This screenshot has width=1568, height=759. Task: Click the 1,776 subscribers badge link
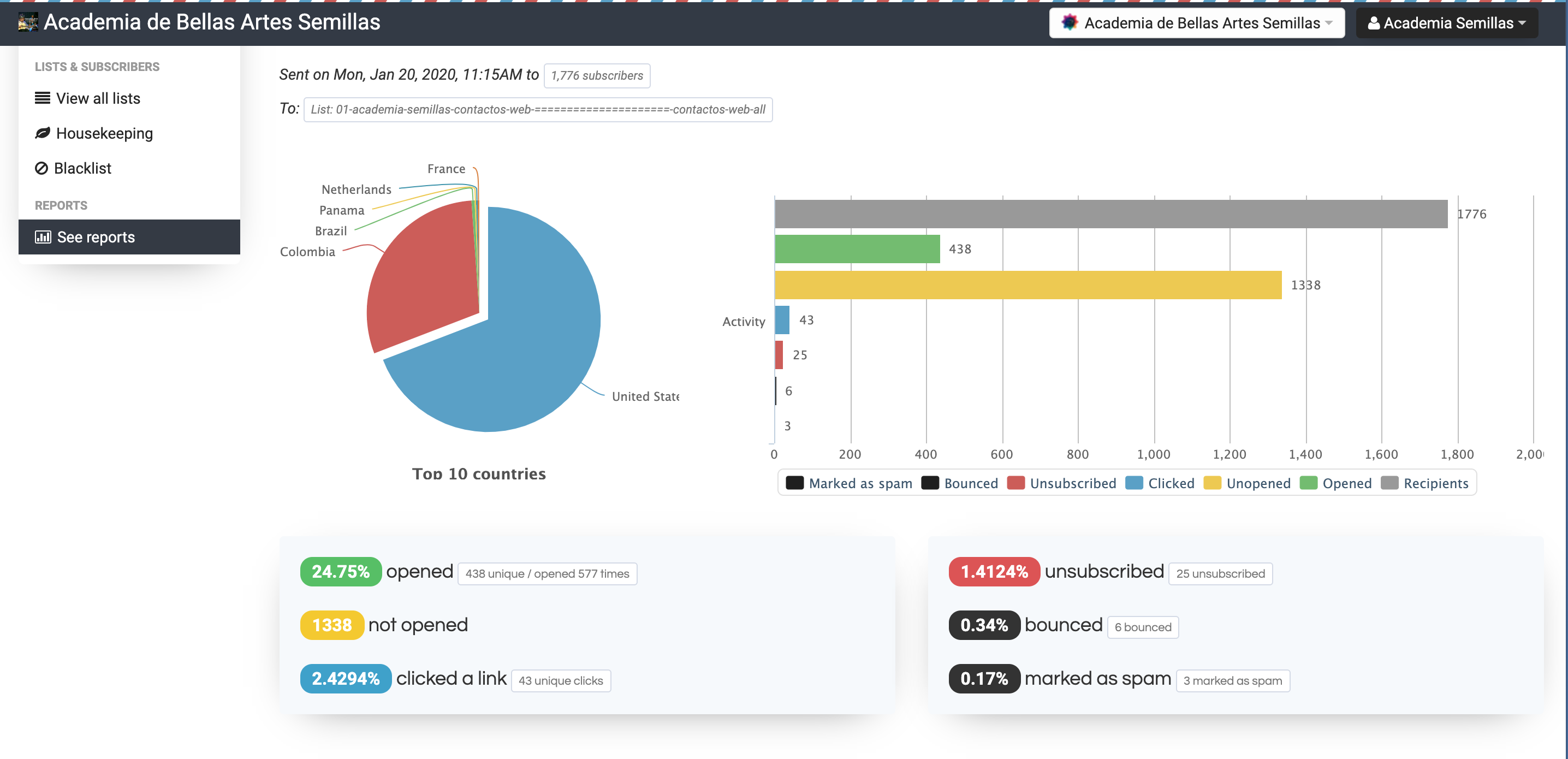(597, 75)
